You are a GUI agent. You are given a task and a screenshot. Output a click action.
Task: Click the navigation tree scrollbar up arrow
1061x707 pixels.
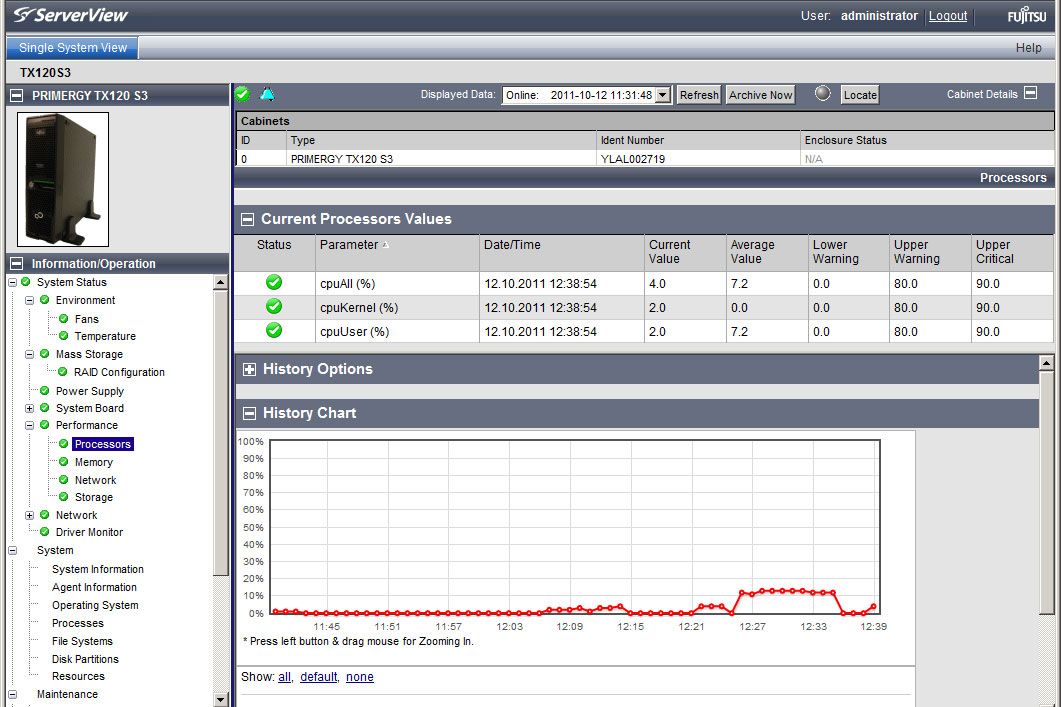[221, 282]
